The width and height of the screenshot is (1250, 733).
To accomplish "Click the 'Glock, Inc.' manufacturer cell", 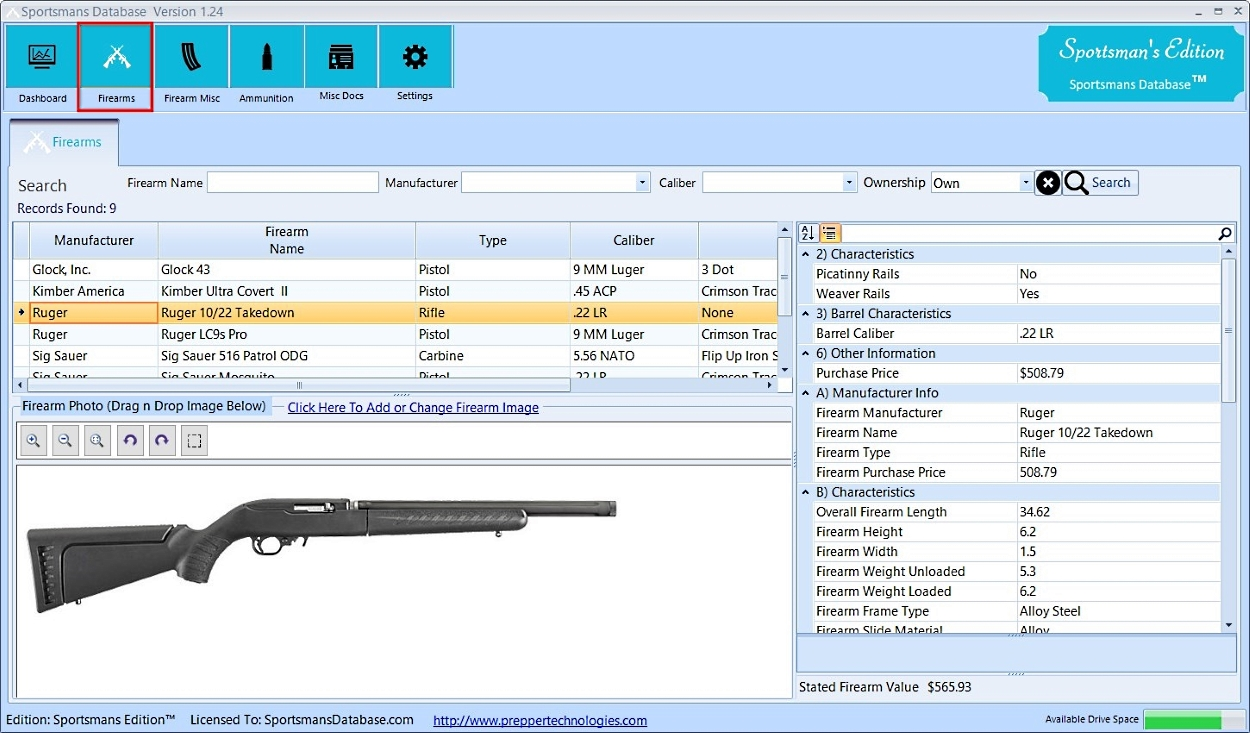I will point(94,270).
